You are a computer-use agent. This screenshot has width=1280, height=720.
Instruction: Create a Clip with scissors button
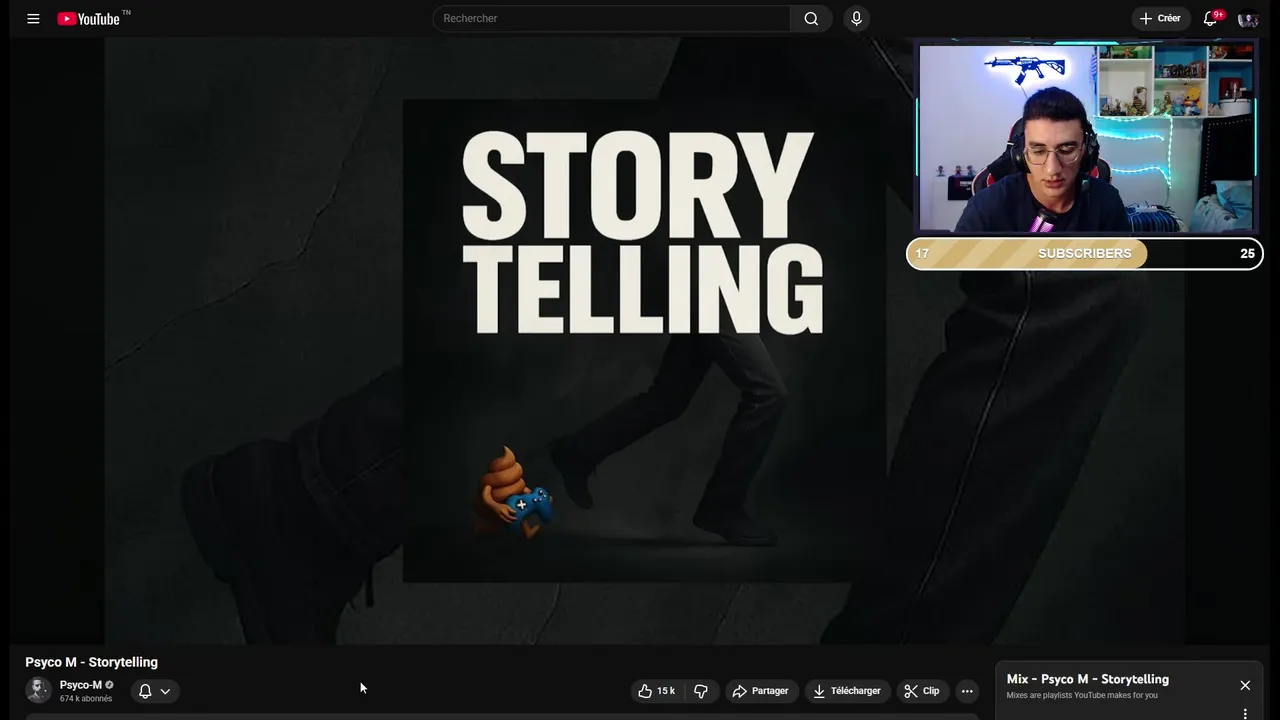pyautogui.click(x=922, y=691)
